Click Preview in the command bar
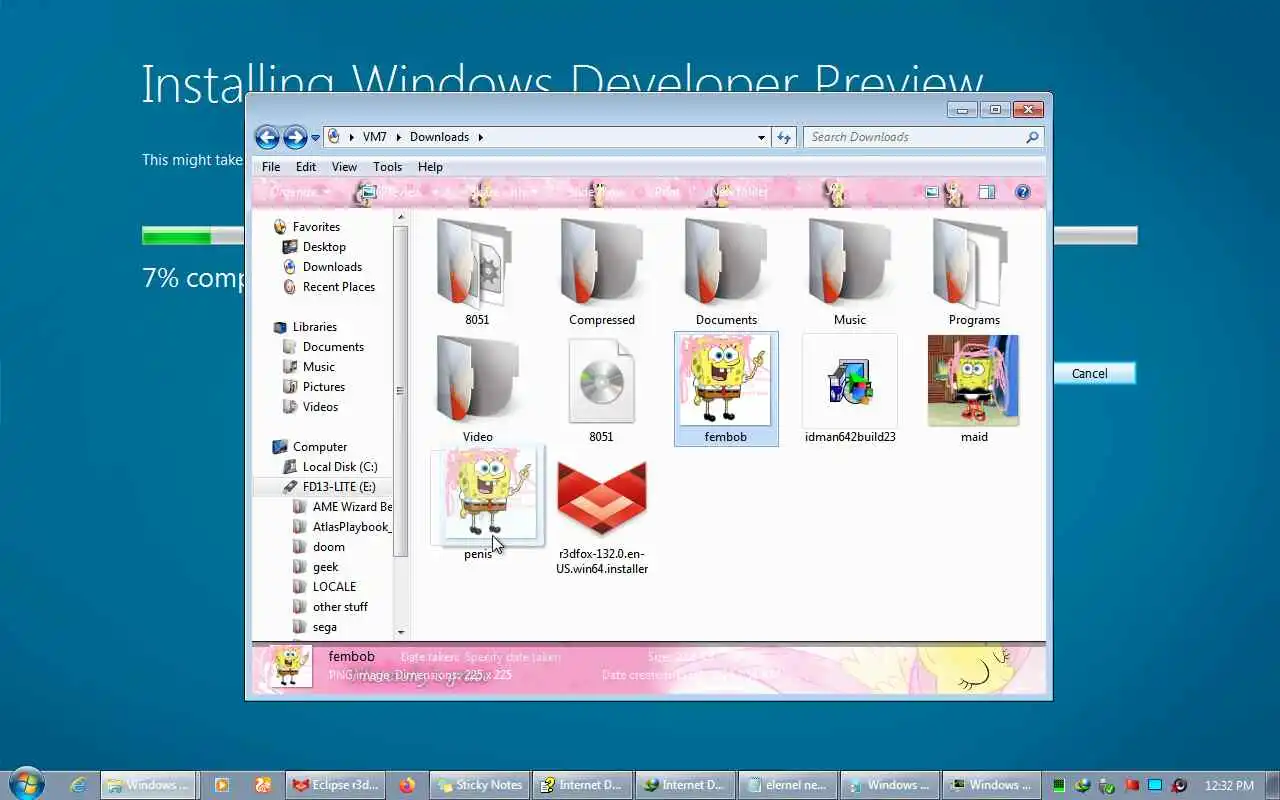 (x=393, y=192)
